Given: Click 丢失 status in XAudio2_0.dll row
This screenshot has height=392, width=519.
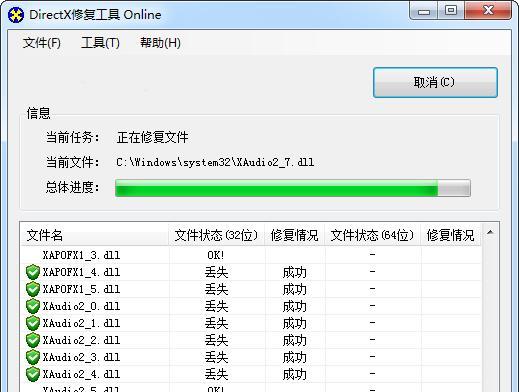Looking at the screenshot, I should [x=216, y=306].
